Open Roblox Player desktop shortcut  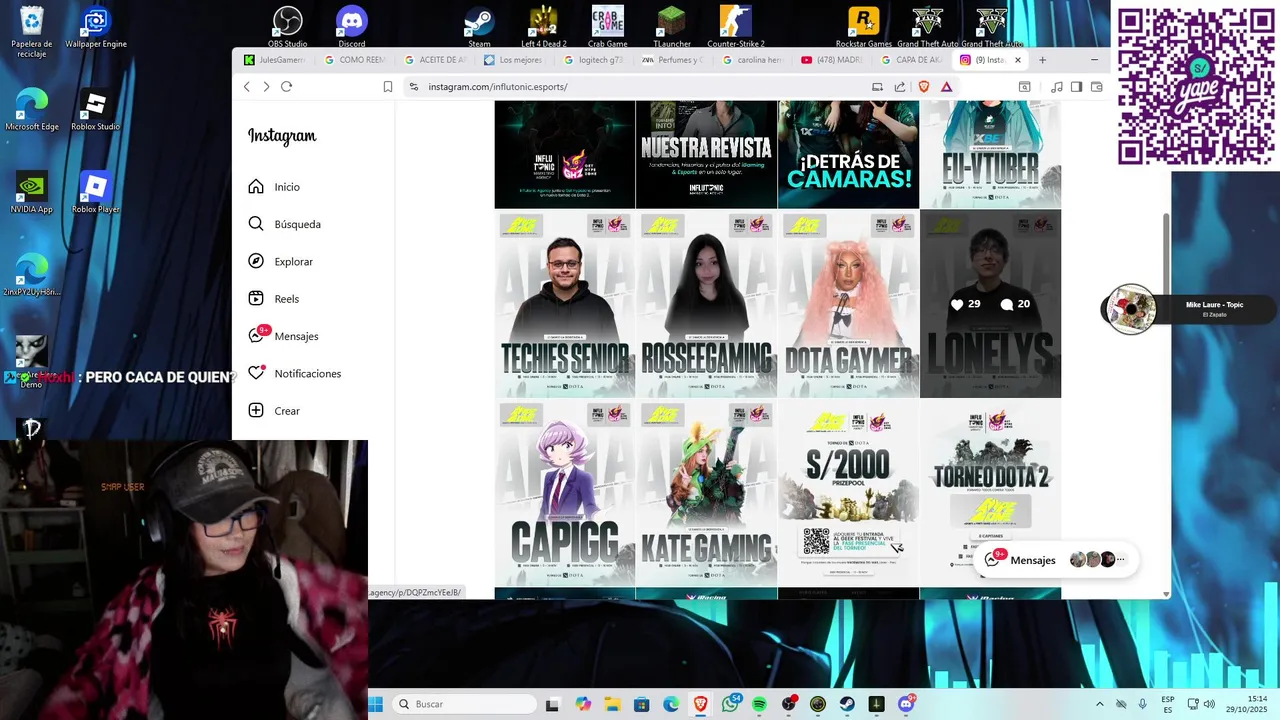coord(95,193)
